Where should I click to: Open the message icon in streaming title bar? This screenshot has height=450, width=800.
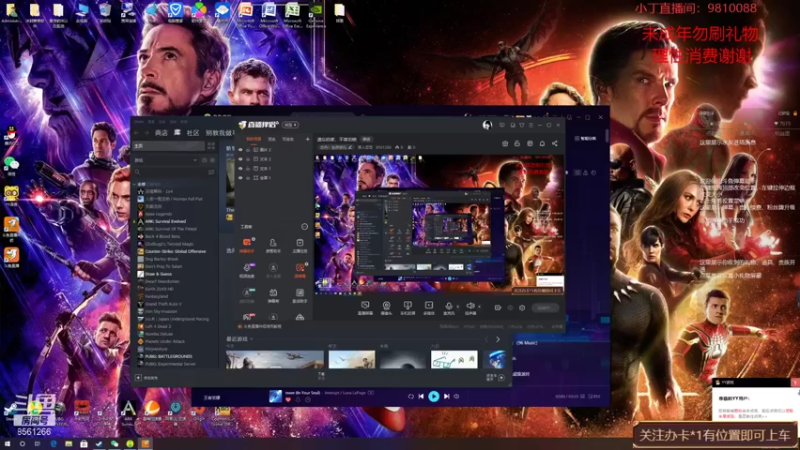point(502,125)
